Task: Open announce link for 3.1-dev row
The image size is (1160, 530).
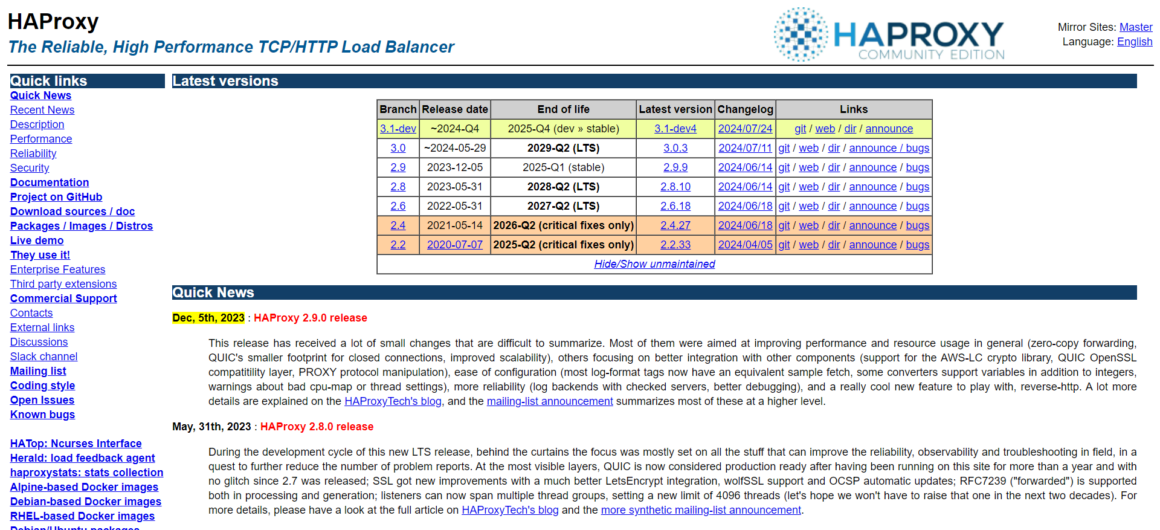Action: 888,129
